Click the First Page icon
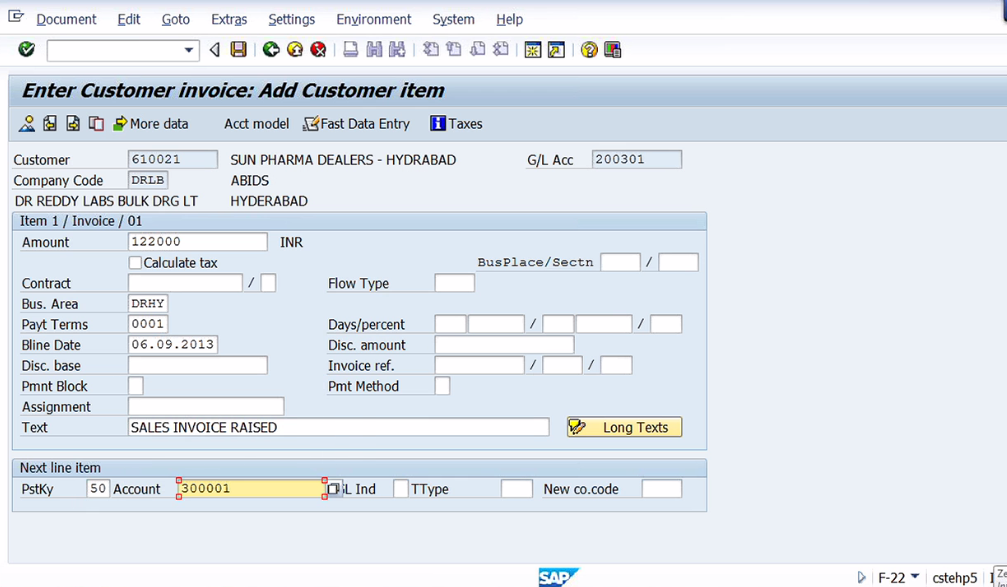This screenshot has height=587, width=1007. (x=430, y=49)
